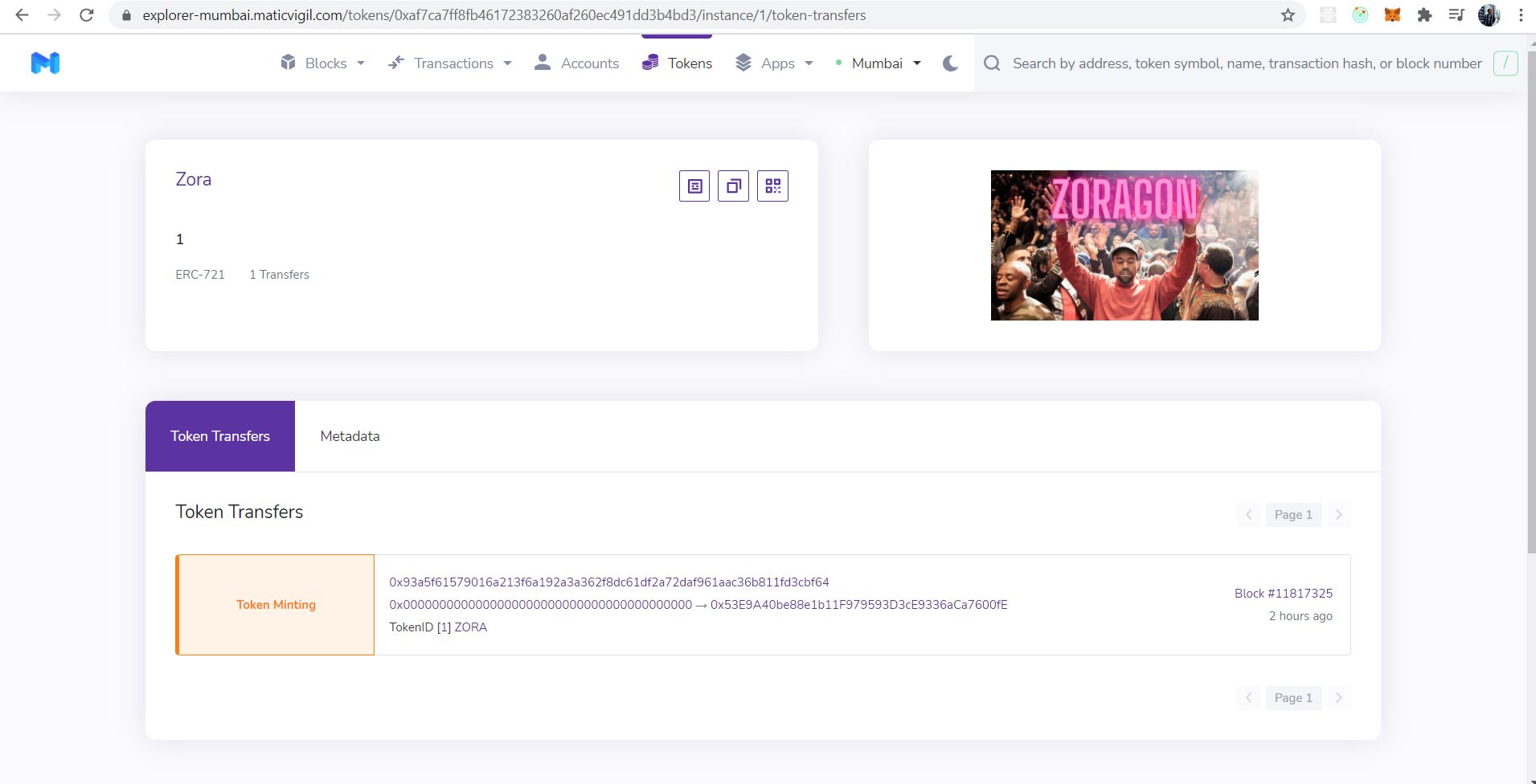
Task: Click the 1 Transfers text
Action: 279,275
